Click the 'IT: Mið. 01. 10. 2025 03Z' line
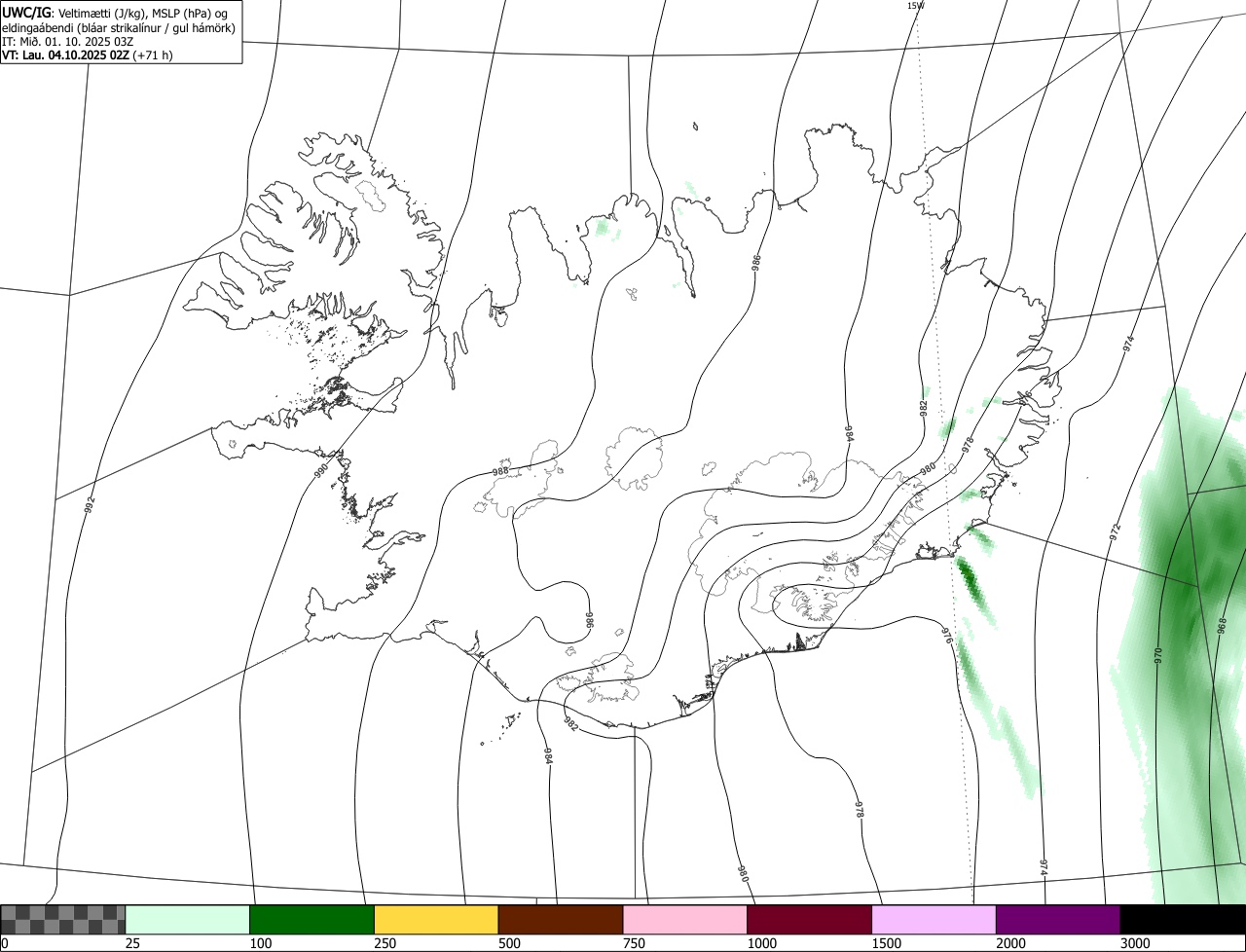 67,42
